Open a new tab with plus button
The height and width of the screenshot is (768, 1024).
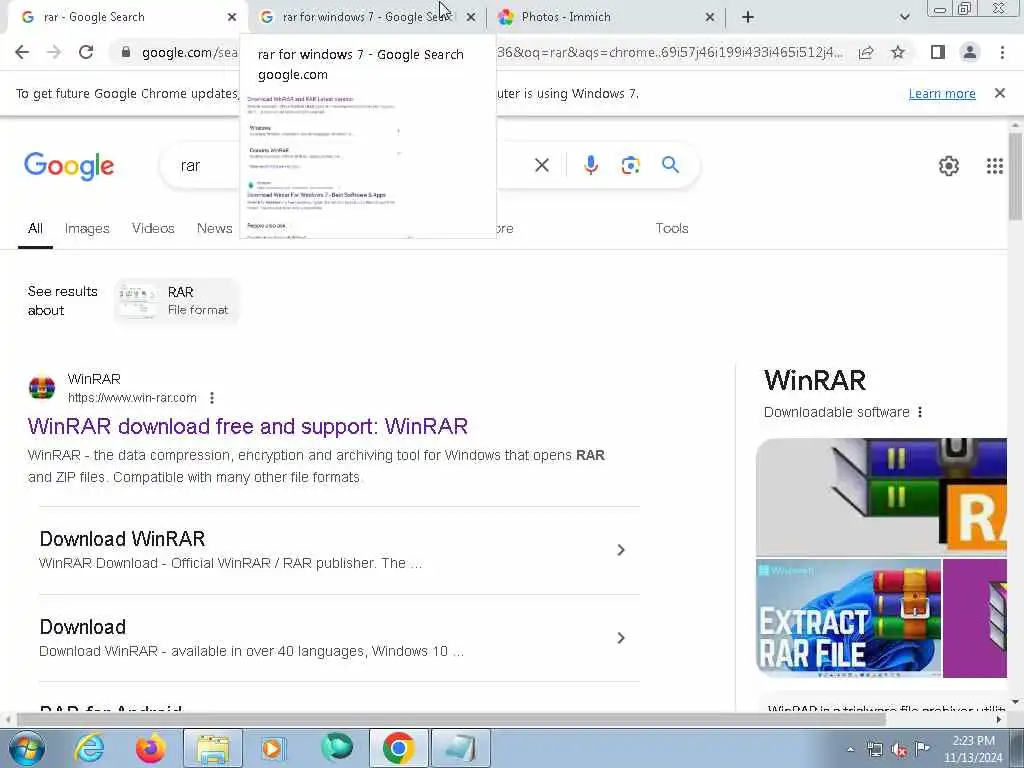(x=748, y=17)
